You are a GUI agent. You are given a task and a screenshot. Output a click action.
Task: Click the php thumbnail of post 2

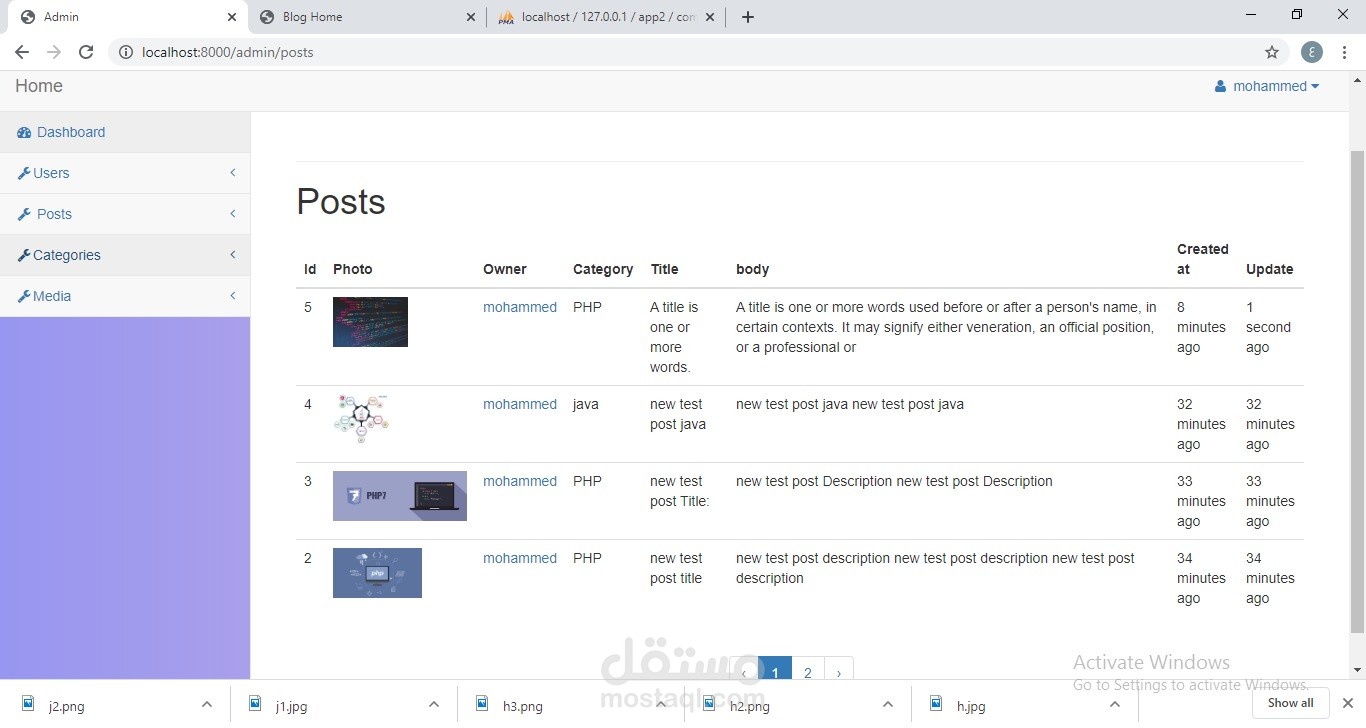point(377,573)
